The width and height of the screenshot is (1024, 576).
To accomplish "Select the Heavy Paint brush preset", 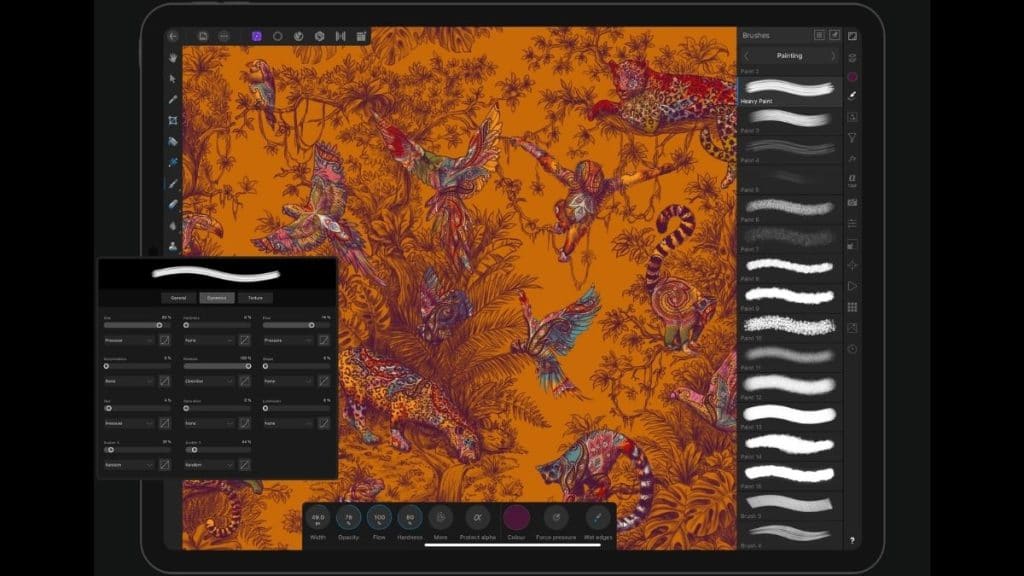I will 790,88.
